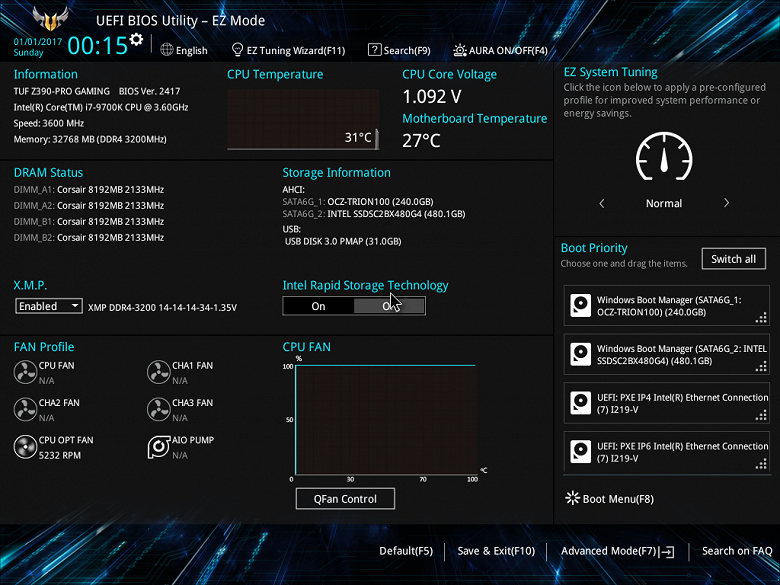Click BIOS Ver. 2417 text
The height and width of the screenshot is (585, 780).
click(x=149, y=91)
